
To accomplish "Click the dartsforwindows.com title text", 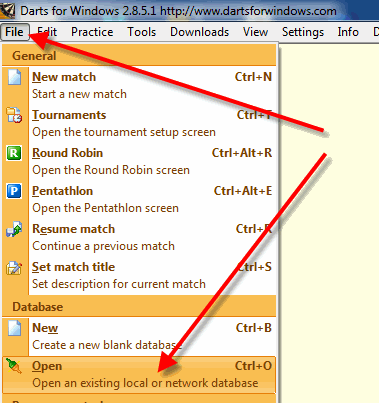I will pos(248,11).
